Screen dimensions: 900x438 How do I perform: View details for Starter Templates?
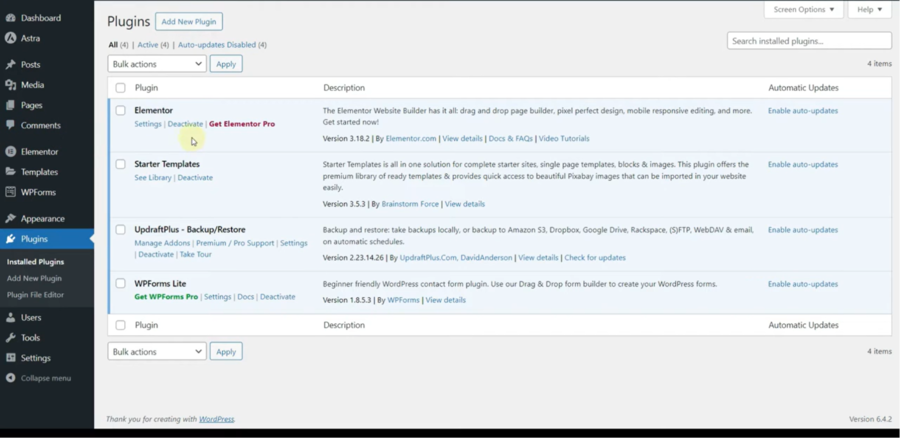465,204
